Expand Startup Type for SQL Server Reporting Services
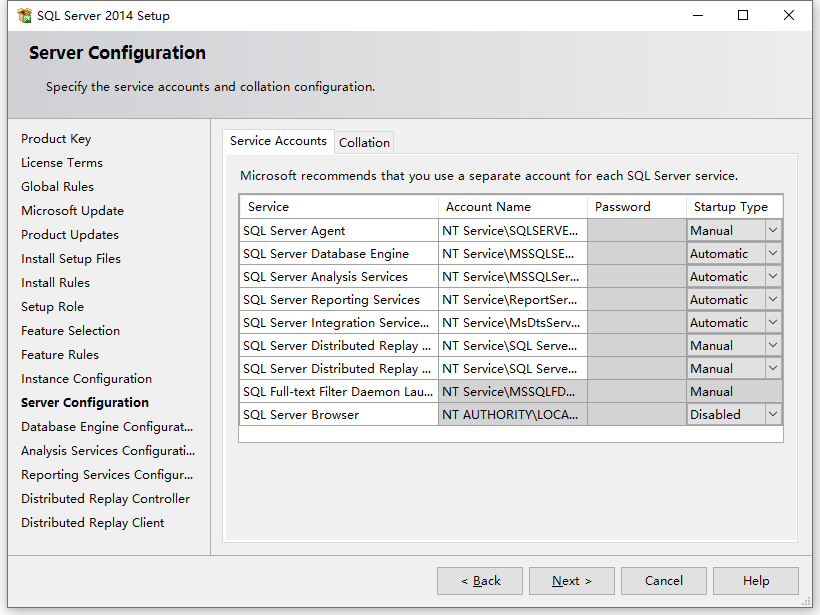 [772, 299]
